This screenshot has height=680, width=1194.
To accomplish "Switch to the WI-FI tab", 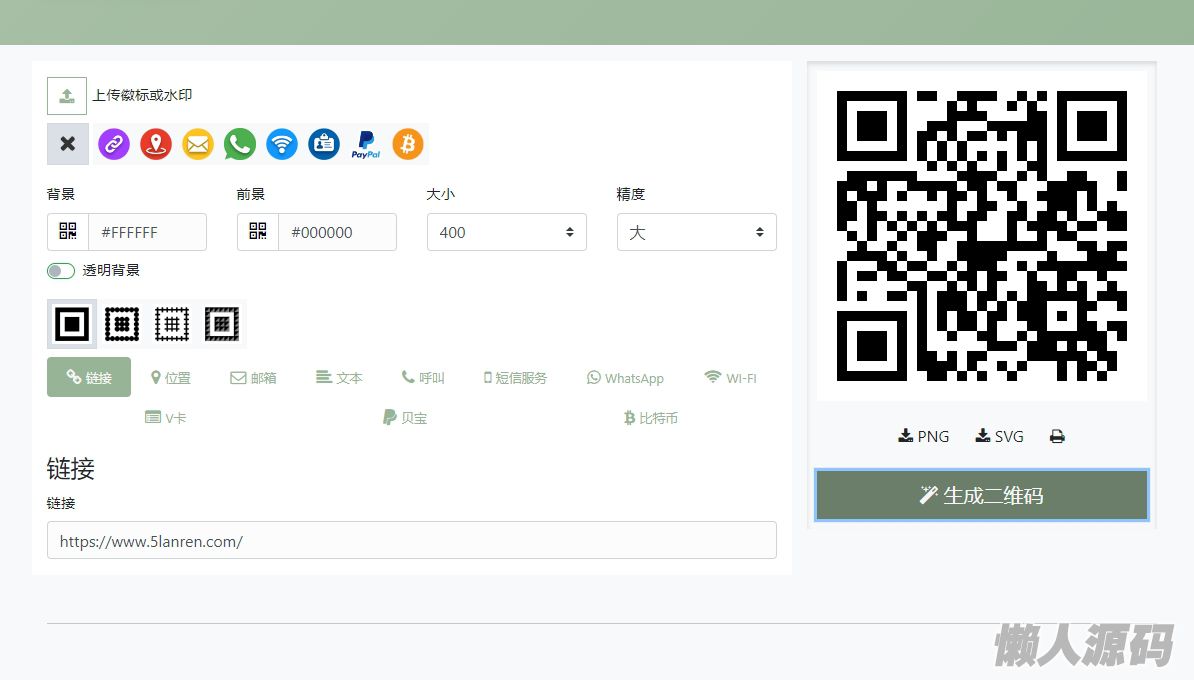I will coord(730,378).
